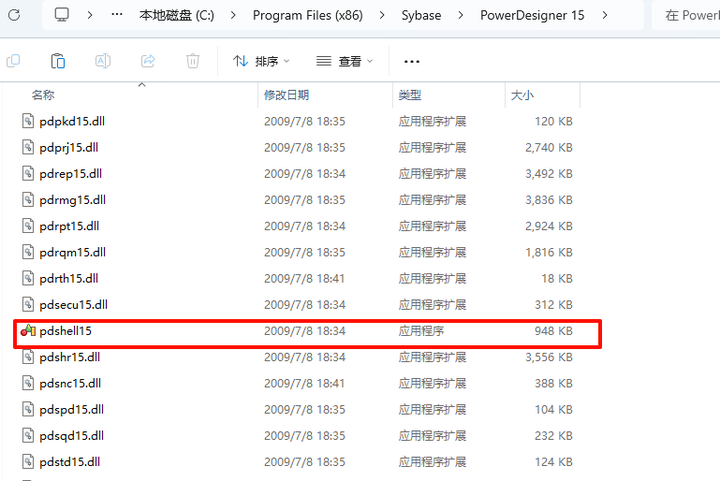Select the pdsnc15.dll file icon
Screen dimensions: 720x481
click(28, 383)
